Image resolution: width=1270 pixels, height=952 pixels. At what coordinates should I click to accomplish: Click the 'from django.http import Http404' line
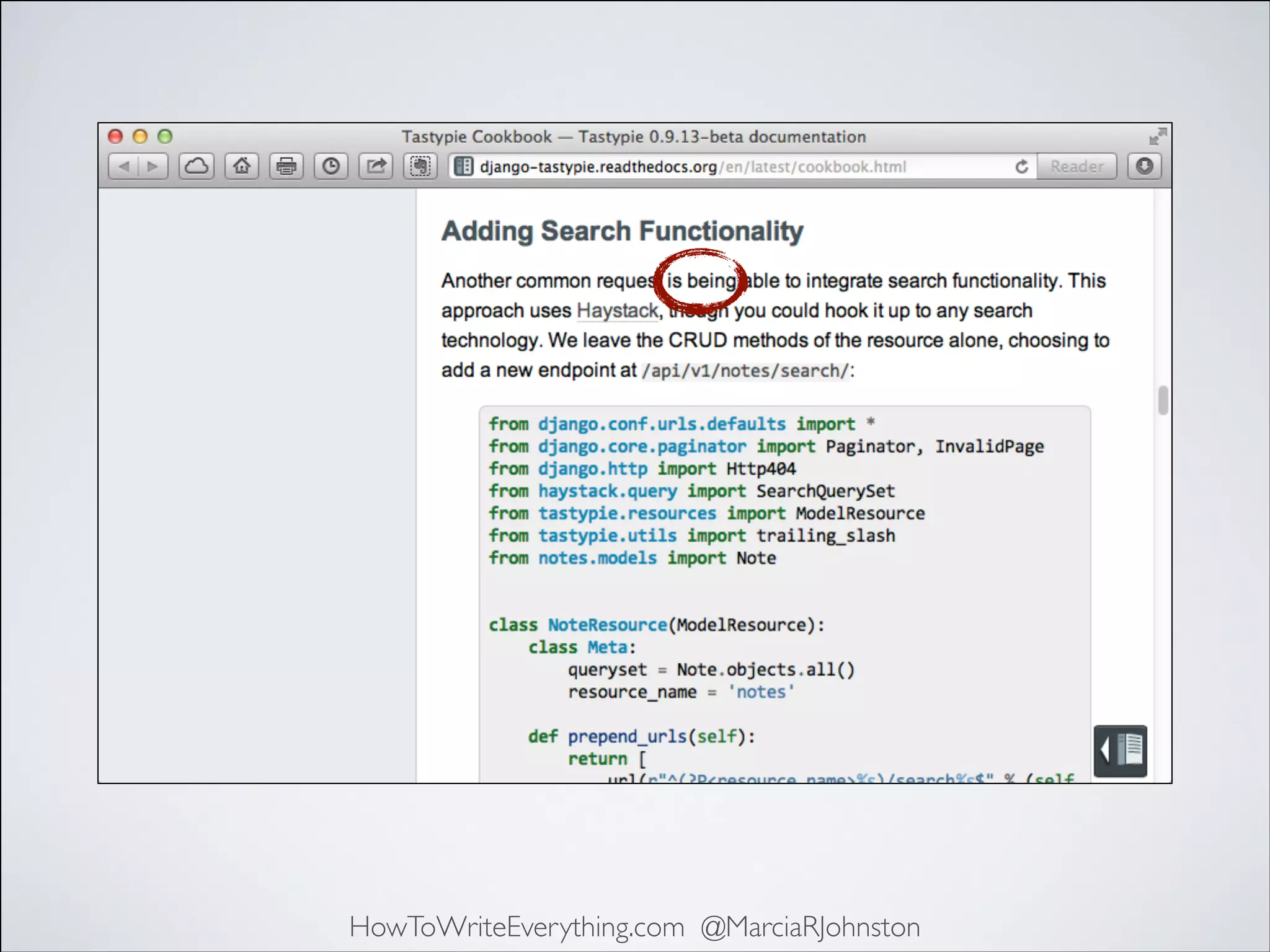pos(642,469)
